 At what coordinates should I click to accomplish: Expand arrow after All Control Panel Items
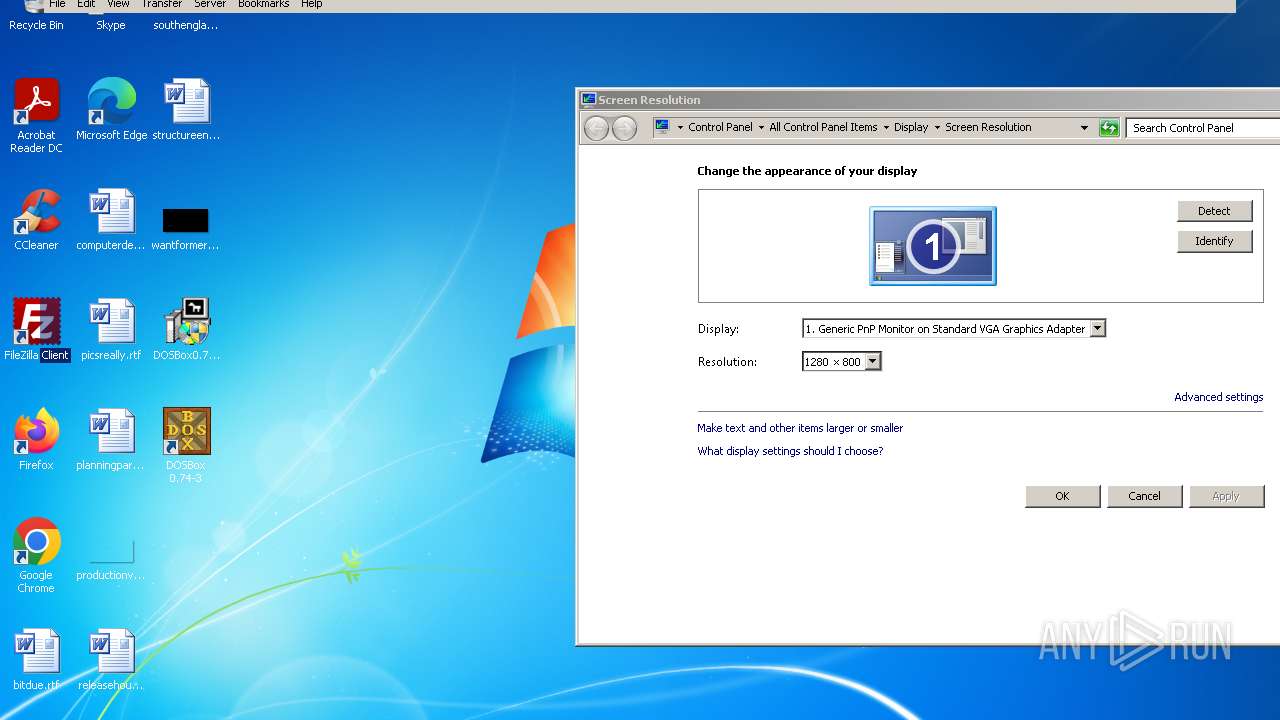point(886,128)
